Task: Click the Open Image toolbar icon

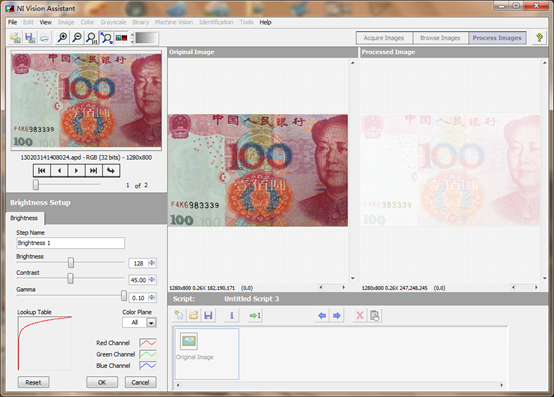Action: 16,37
